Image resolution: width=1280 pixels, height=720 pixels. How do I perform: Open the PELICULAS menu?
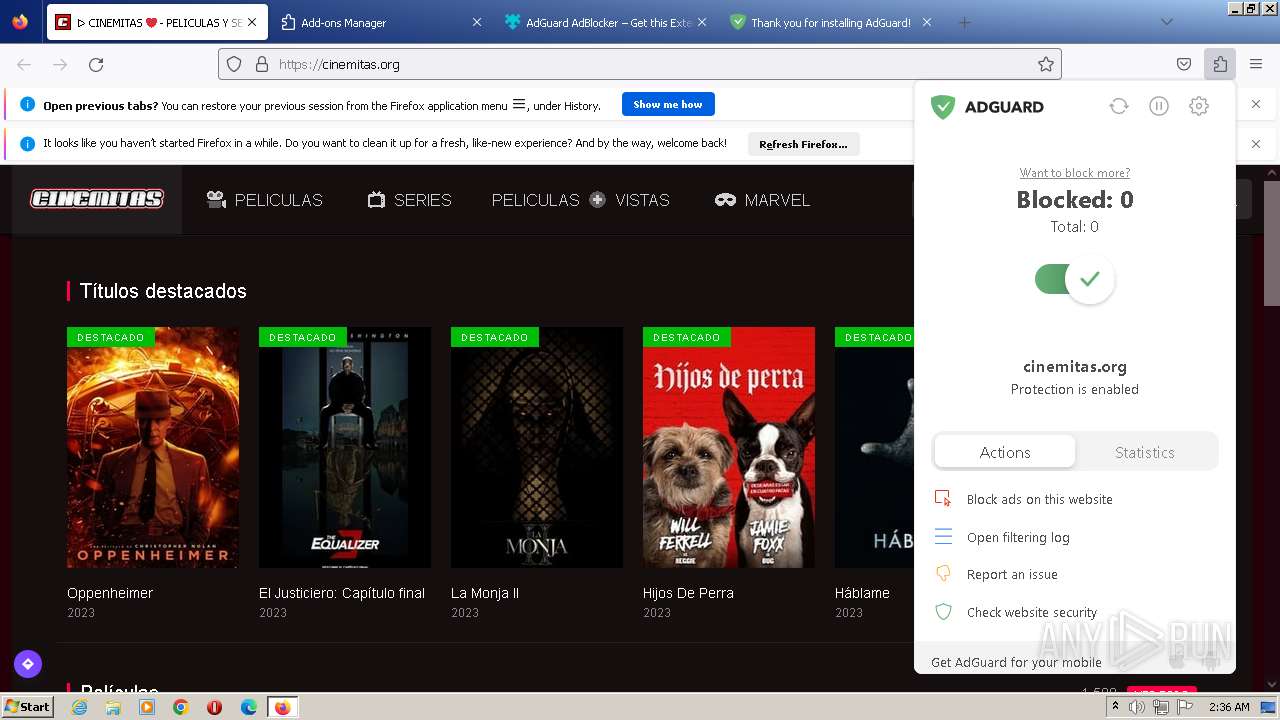point(265,200)
